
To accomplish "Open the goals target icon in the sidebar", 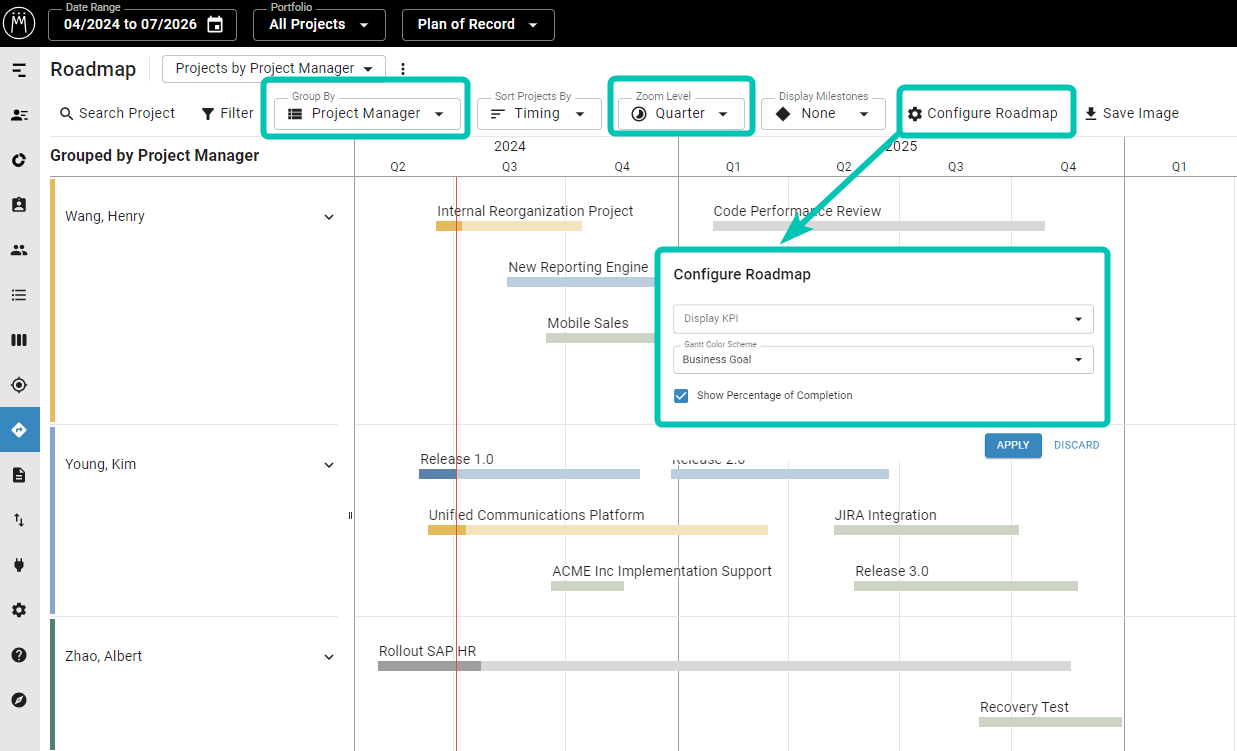I will tap(20, 385).
